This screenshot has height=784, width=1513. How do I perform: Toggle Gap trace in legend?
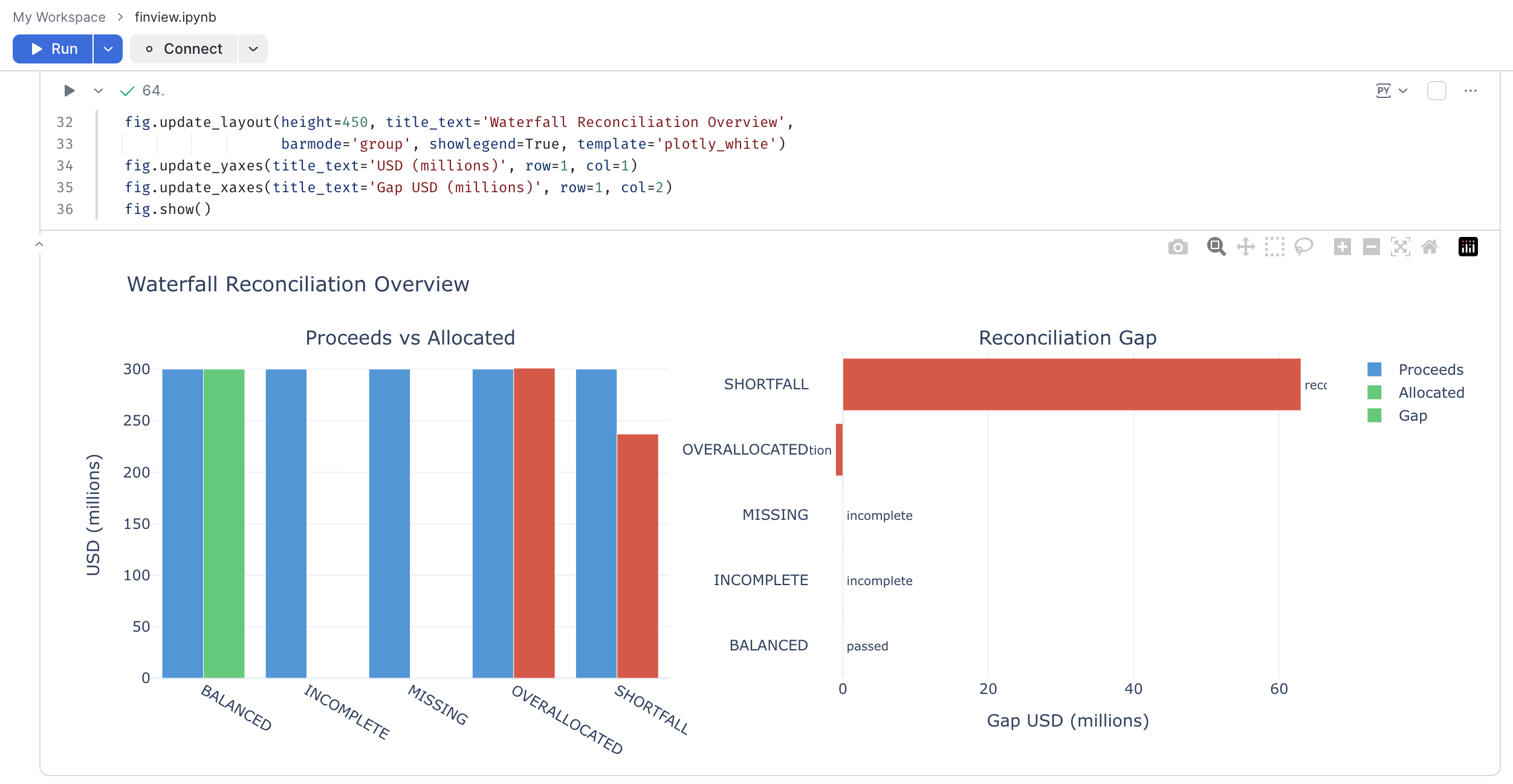click(x=1413, y=415)
